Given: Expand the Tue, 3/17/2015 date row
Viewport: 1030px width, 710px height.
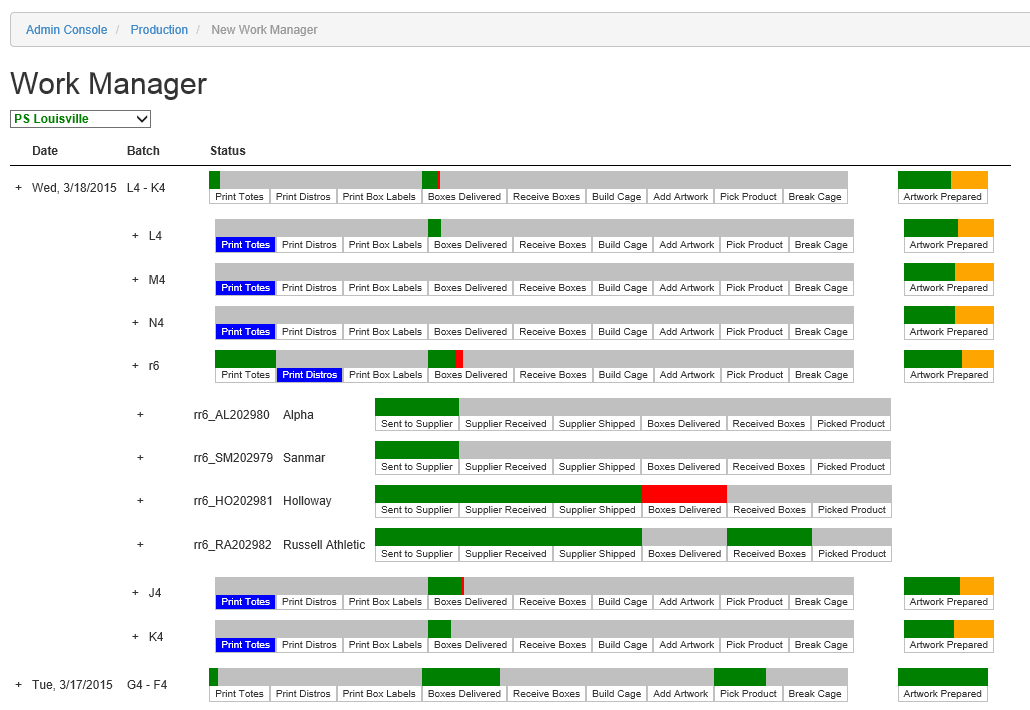Looking at the screenshot, I should click(x=18, y=685).
